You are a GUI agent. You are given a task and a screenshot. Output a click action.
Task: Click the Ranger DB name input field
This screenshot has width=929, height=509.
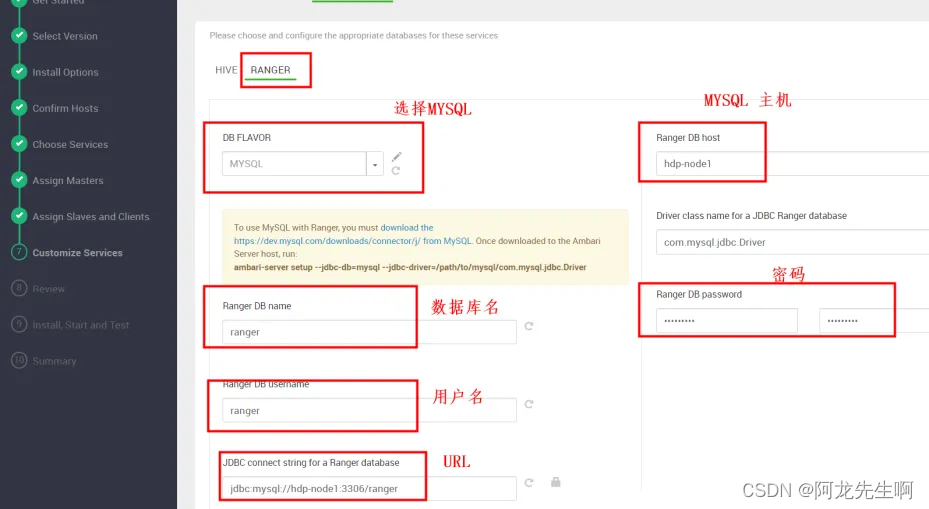click(369, 332)
